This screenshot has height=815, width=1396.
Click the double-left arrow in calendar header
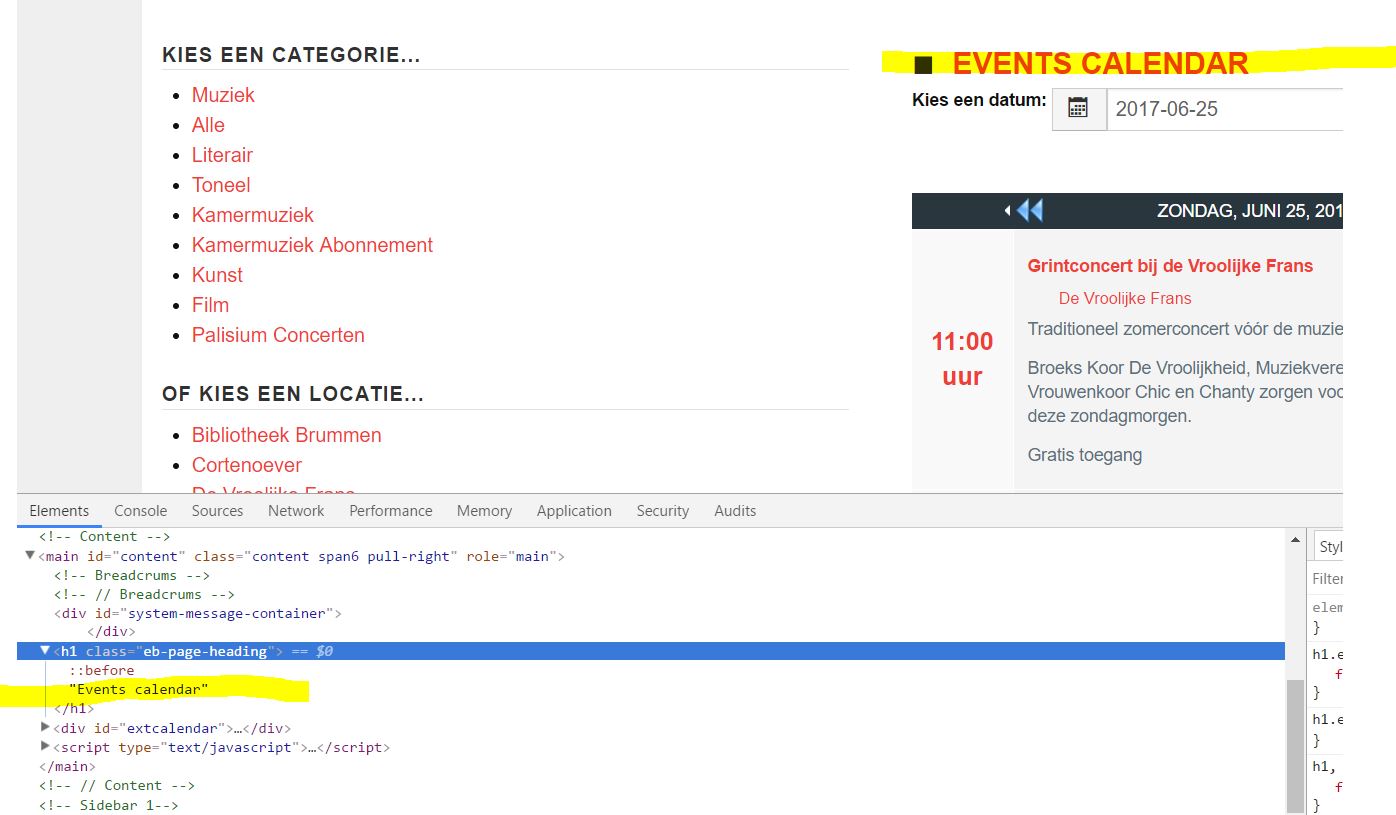tap(1031, 211)
